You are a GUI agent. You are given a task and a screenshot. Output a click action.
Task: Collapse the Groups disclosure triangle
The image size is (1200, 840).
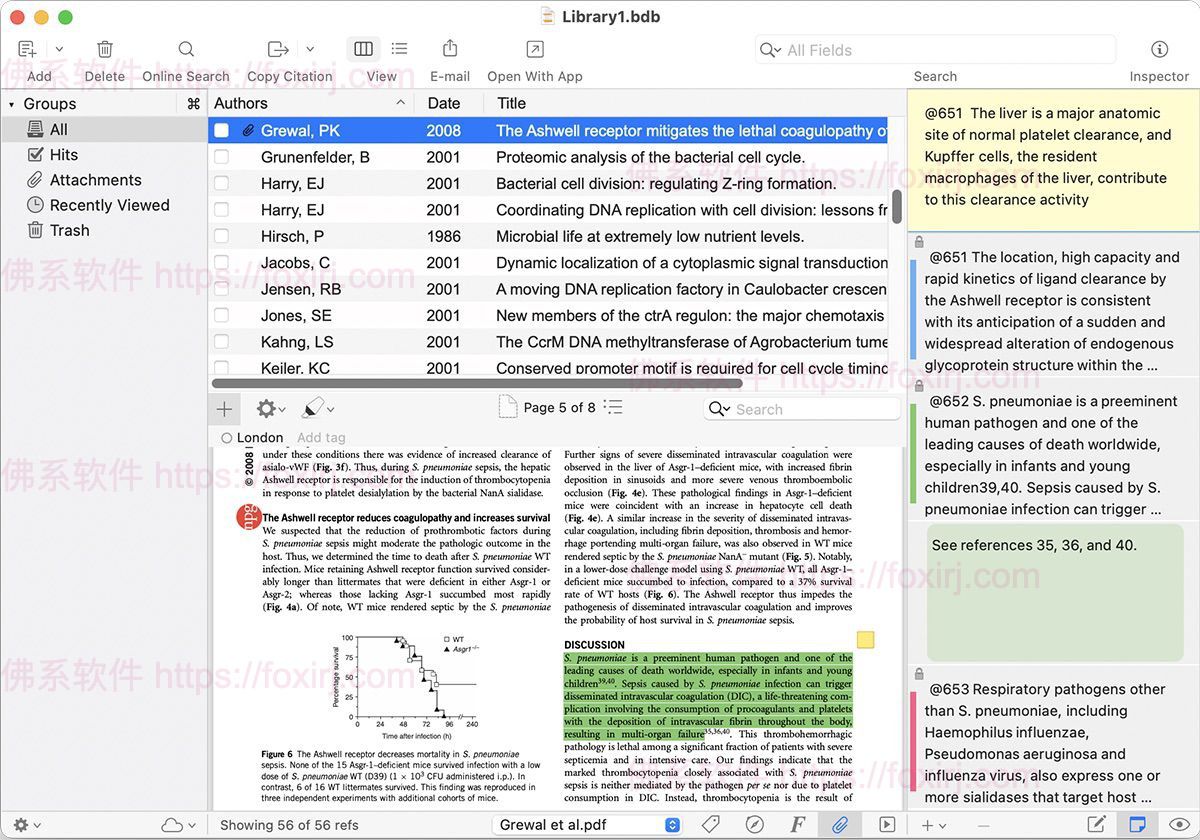12,104
